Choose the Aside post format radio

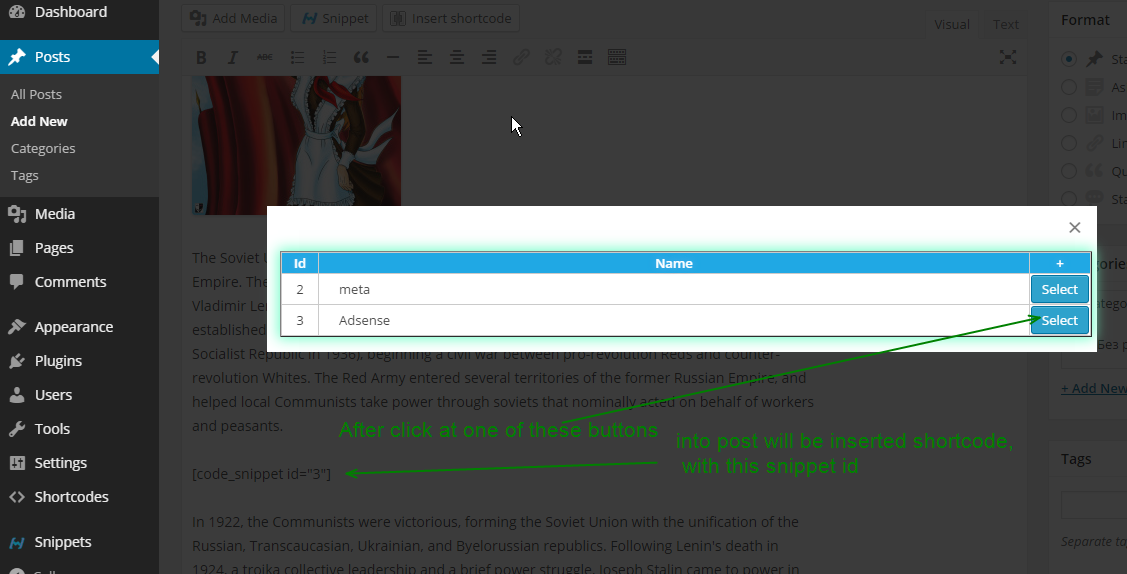coord(1069,87)
